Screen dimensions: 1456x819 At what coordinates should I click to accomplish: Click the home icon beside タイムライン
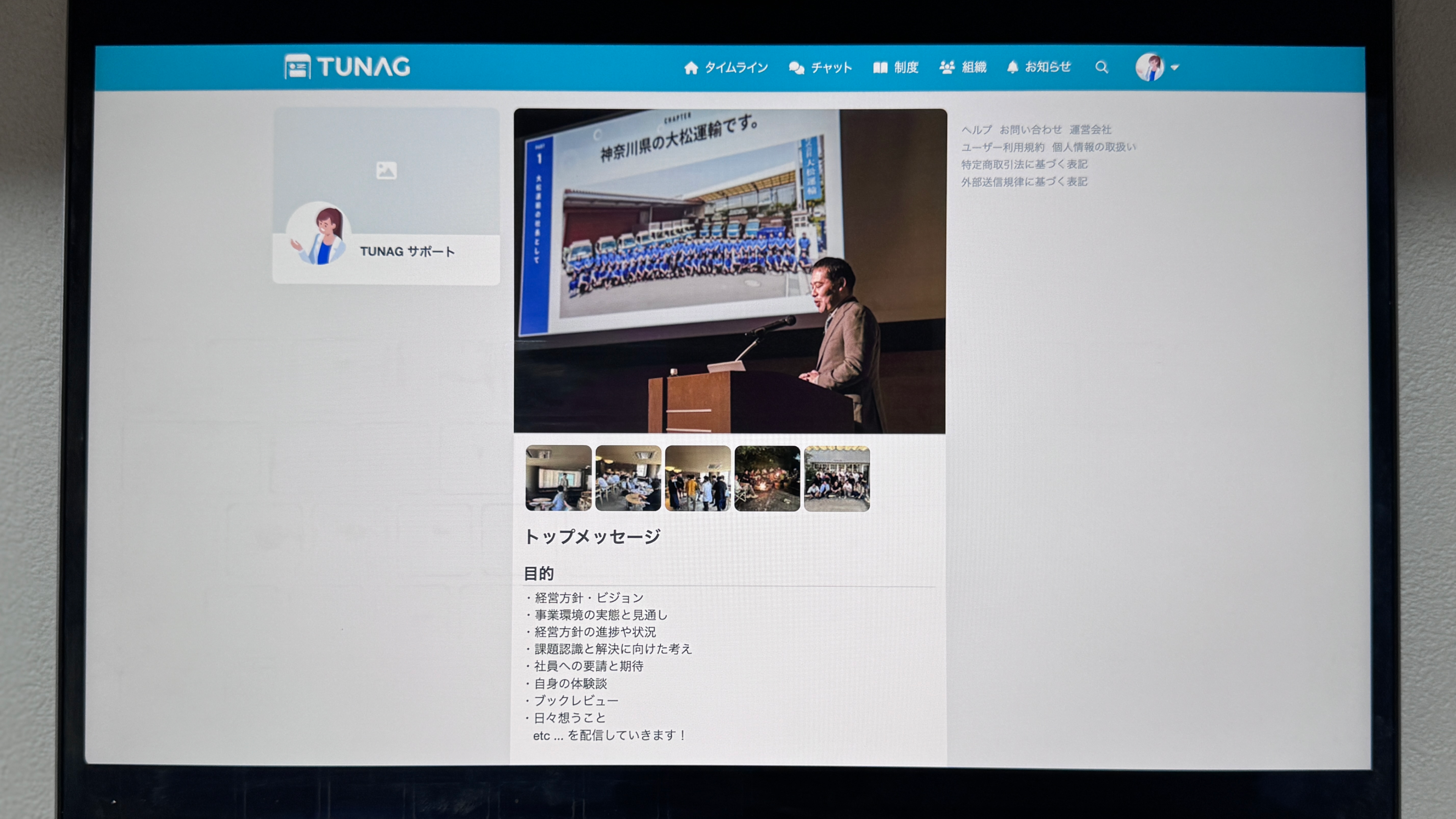pos(691,68)
